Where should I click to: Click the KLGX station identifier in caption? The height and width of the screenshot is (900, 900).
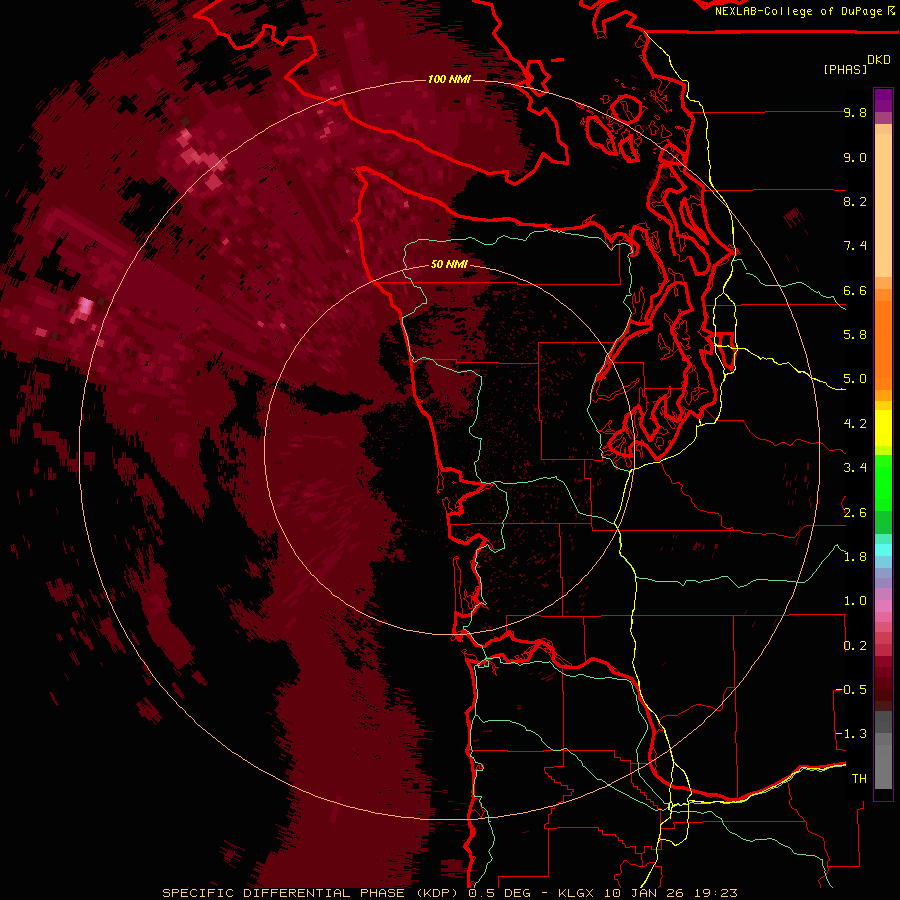click(x=577, y=893)
